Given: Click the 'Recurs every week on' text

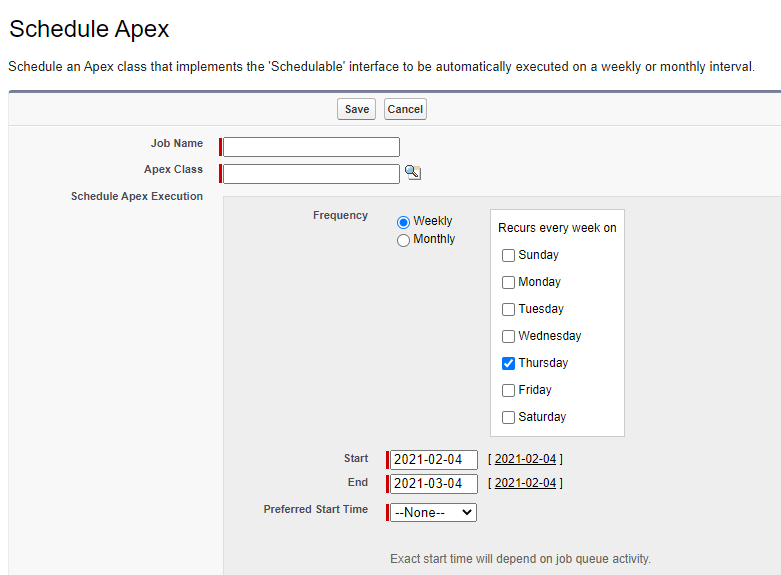Looking at the screenshot, I should (x=557, y=228).
